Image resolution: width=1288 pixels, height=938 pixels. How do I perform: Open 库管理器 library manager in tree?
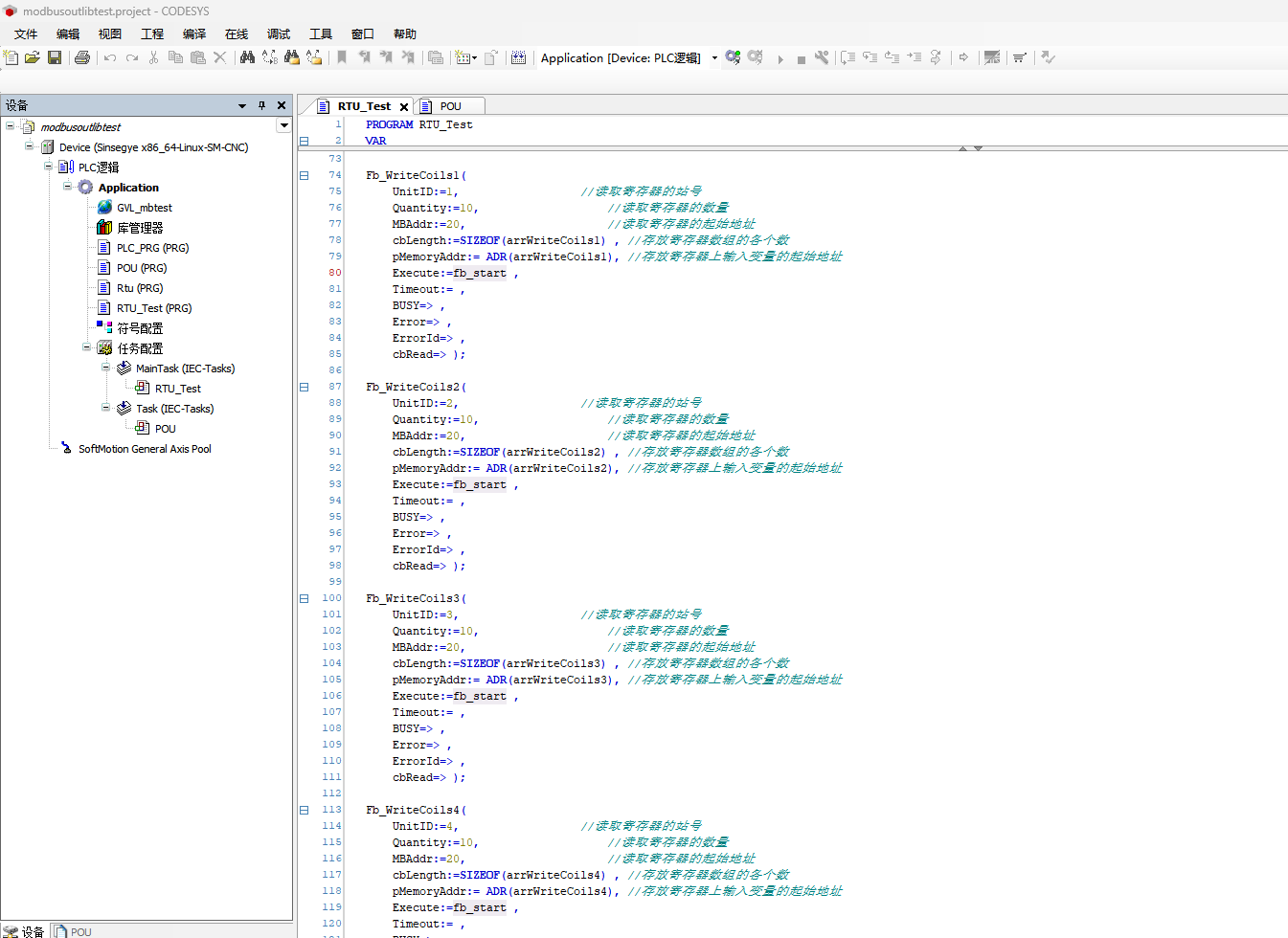140,228
